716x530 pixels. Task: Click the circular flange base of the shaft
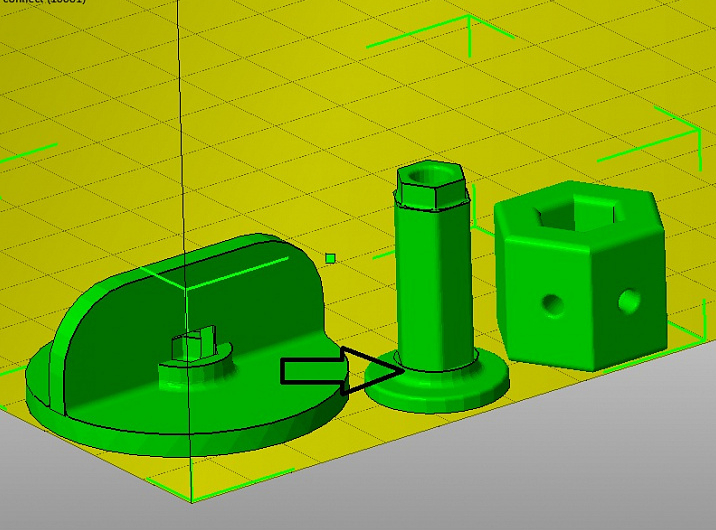click(437, 383)
